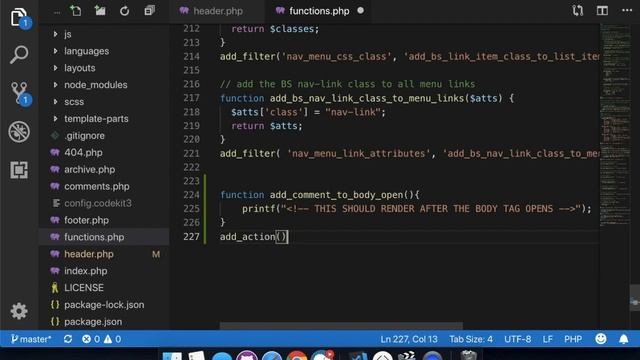
Task: Click line number 224 in gutter
Action: point(191,195)
